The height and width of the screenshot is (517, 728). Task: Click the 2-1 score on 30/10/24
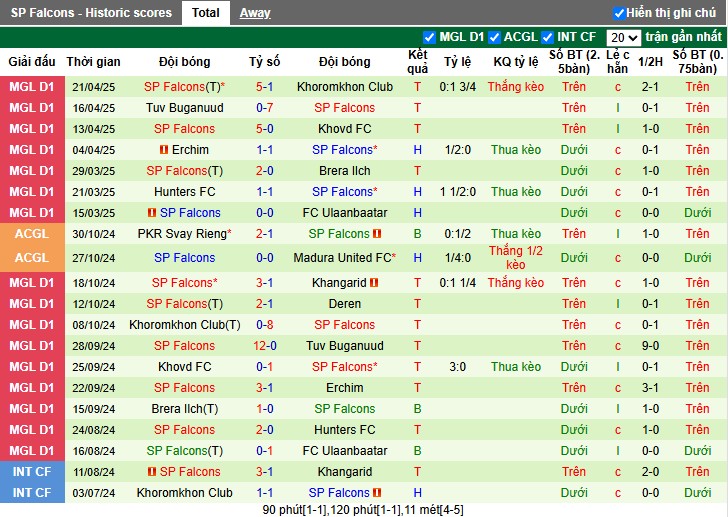tap(265, 234)
